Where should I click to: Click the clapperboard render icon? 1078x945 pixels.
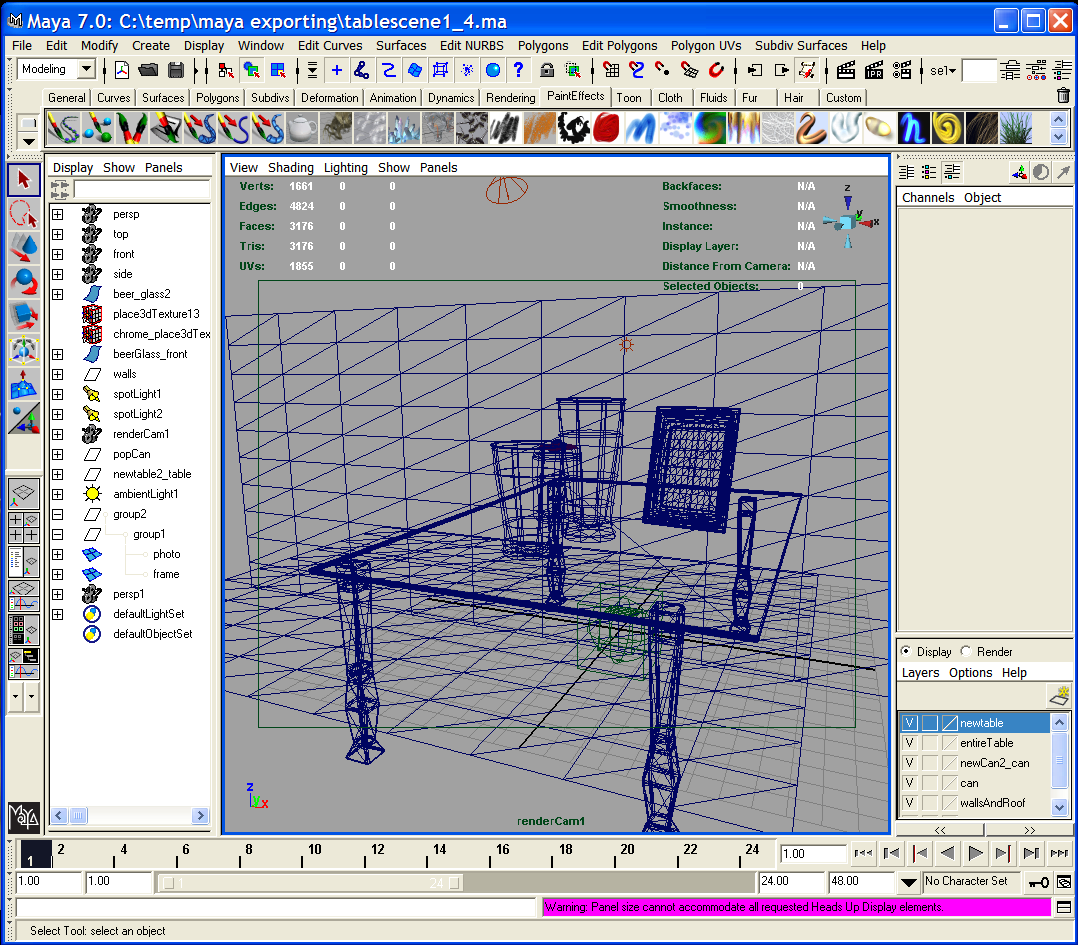pos(846,70)
